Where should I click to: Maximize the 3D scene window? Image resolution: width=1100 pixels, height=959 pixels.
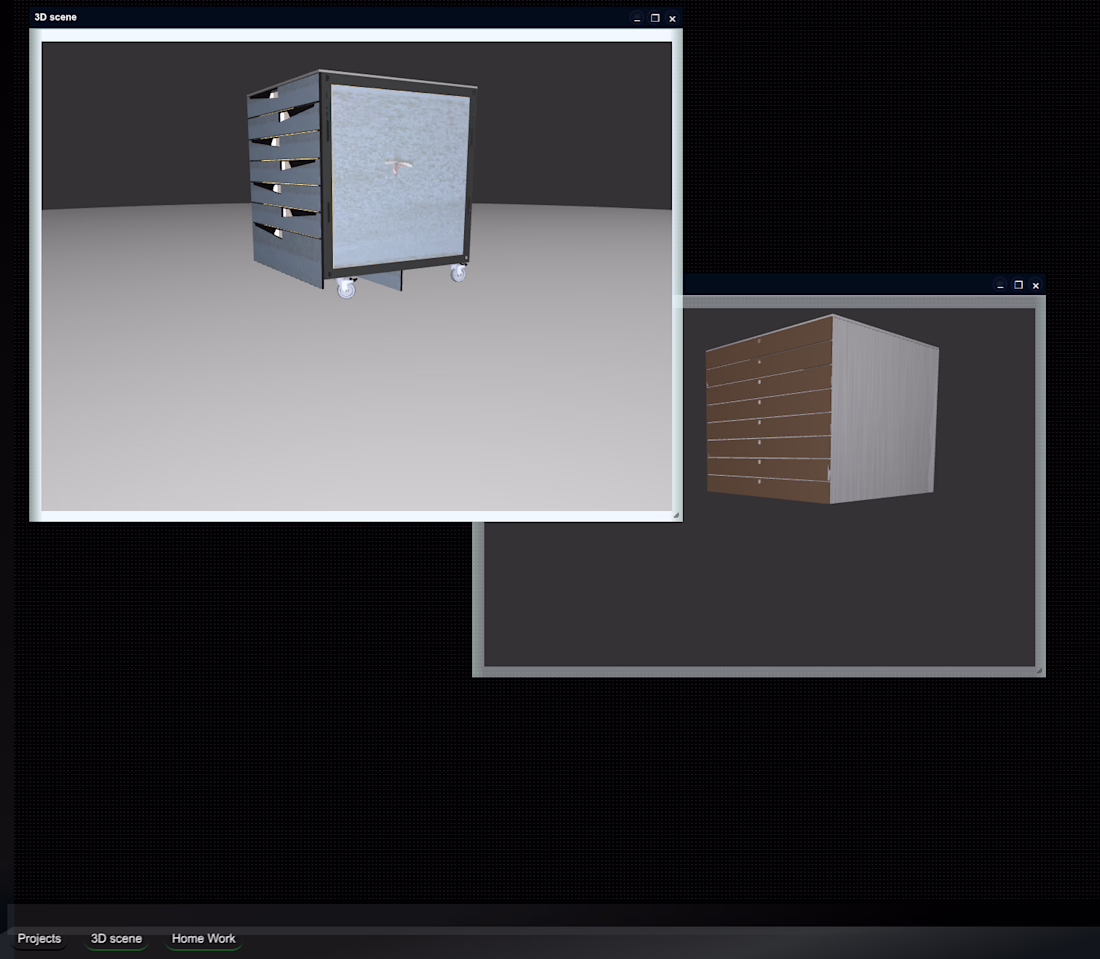coord(655,18)
